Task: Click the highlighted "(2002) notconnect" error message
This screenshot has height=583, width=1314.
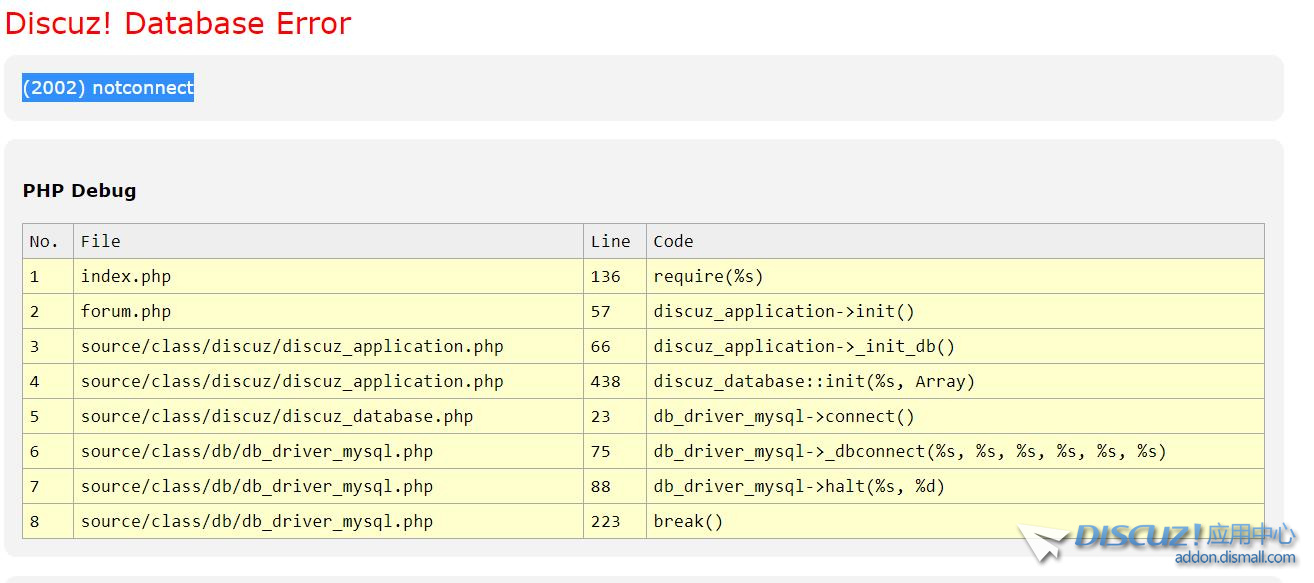Action: tap(108, 88)
